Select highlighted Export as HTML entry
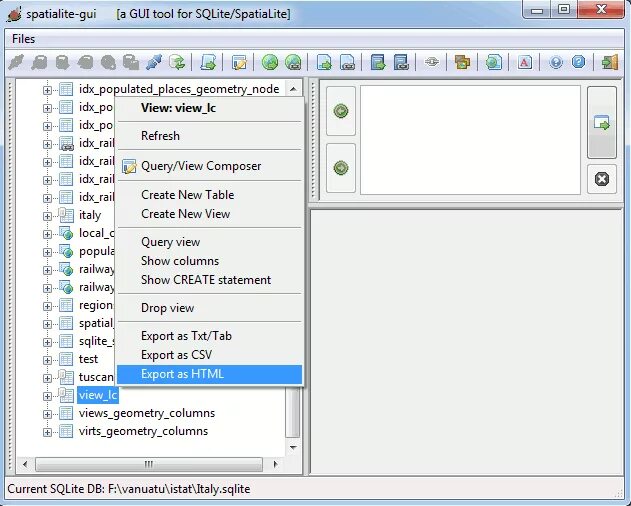This screenshot has height=506, width=631. pyautogui.click(x=209, y=374)
